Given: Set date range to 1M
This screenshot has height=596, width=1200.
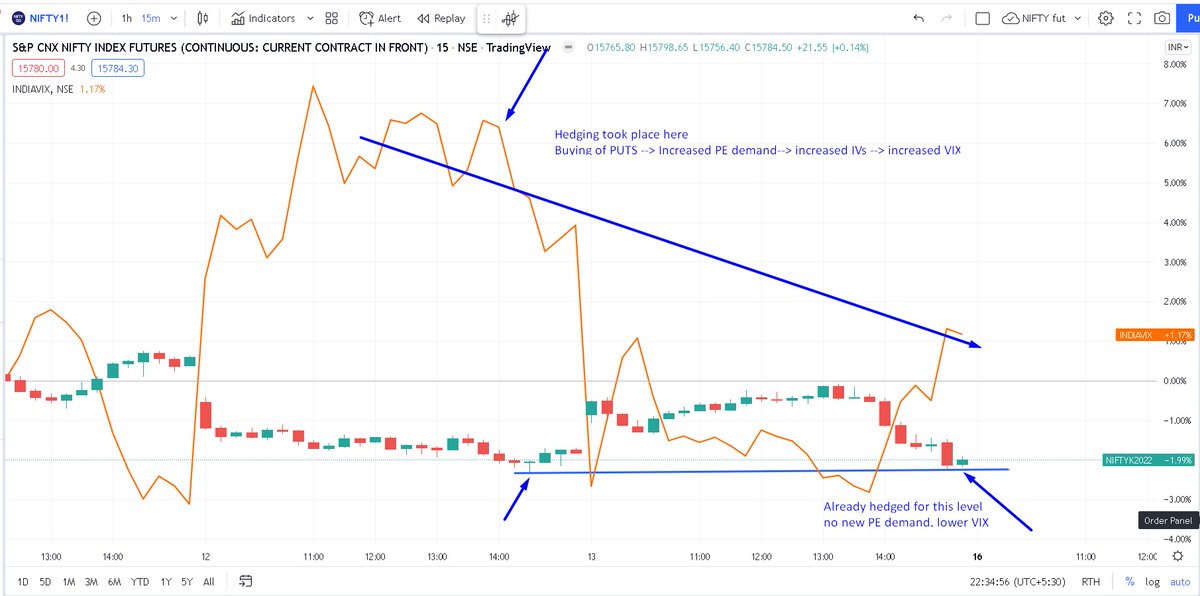Looking at the screenshot, I should 69,581.
